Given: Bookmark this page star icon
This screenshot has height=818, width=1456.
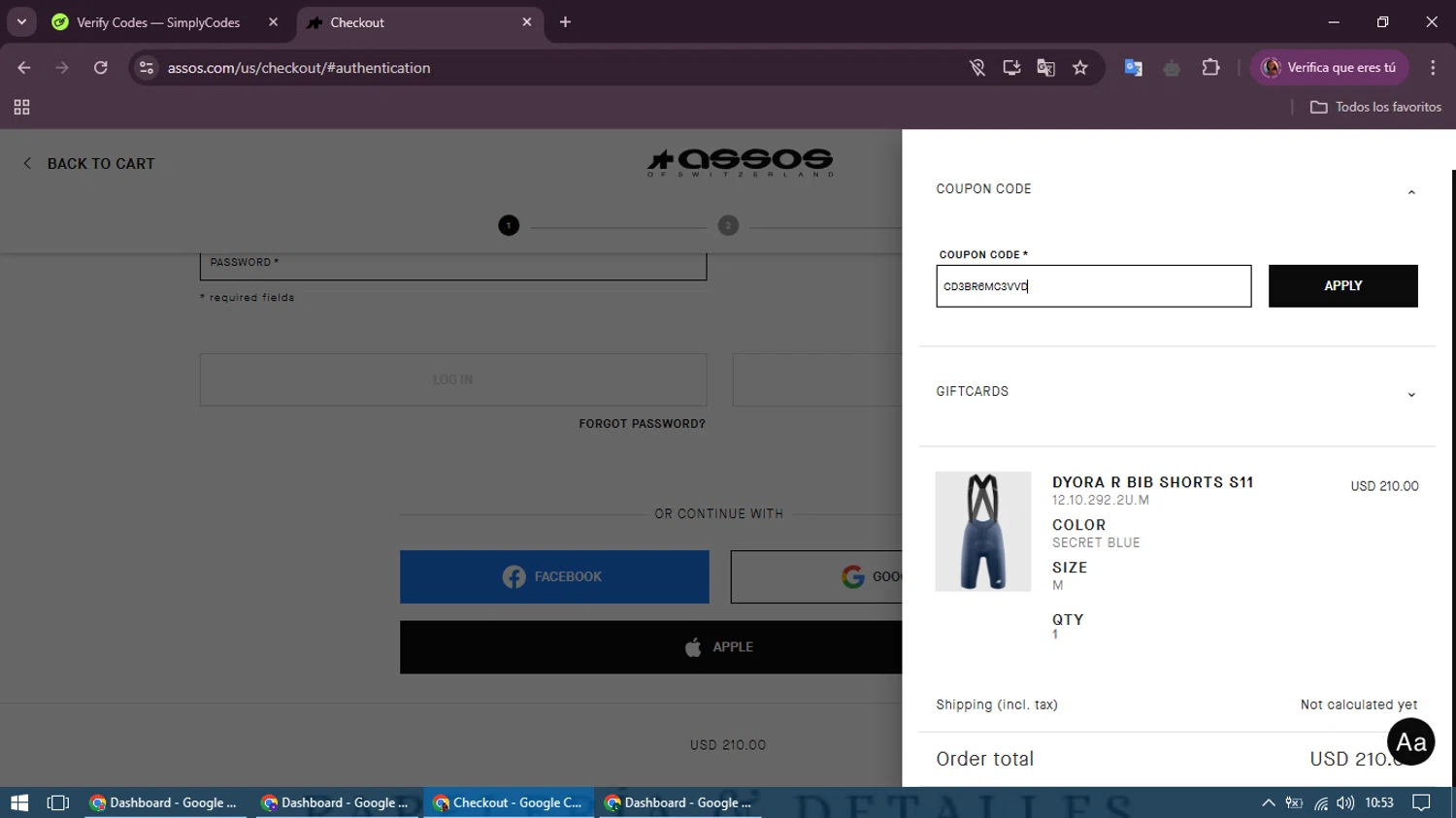Looking at the screenshot, I should (x=1080, y=68).
